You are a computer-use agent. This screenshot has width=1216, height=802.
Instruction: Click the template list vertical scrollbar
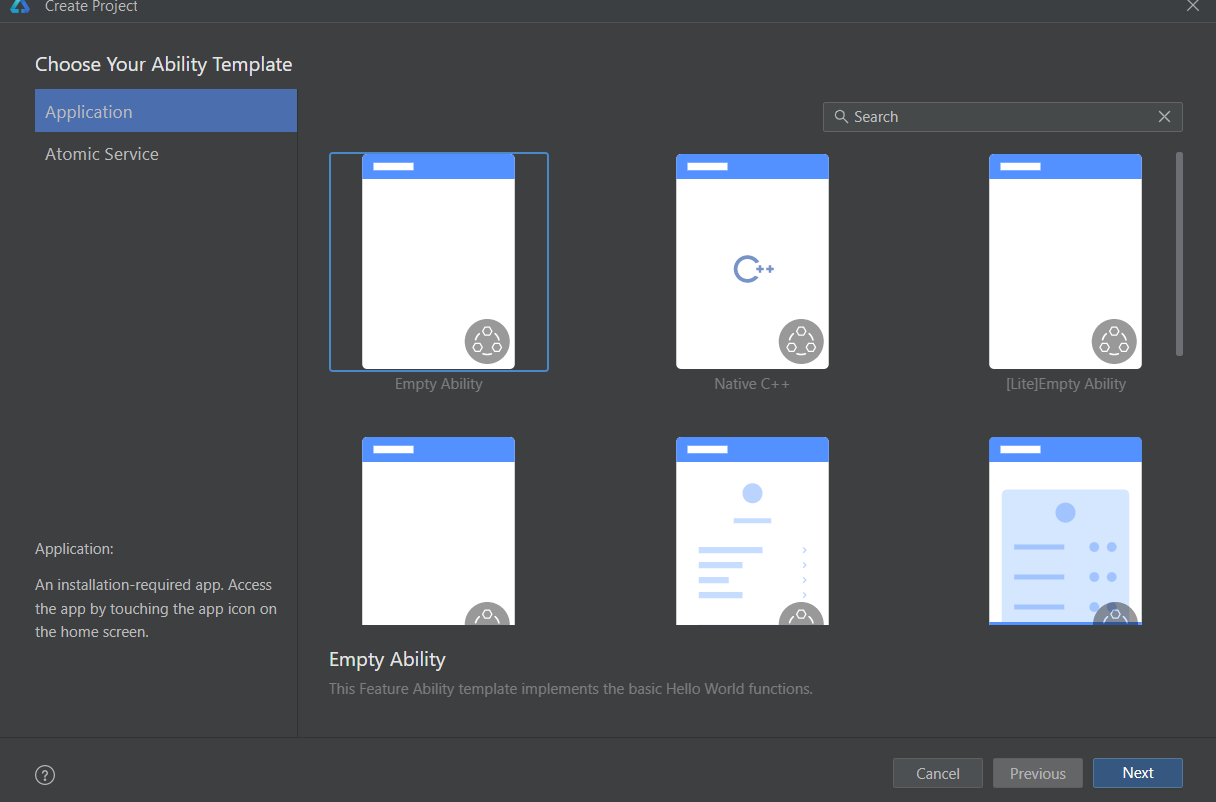click(x=1180, y=254)
